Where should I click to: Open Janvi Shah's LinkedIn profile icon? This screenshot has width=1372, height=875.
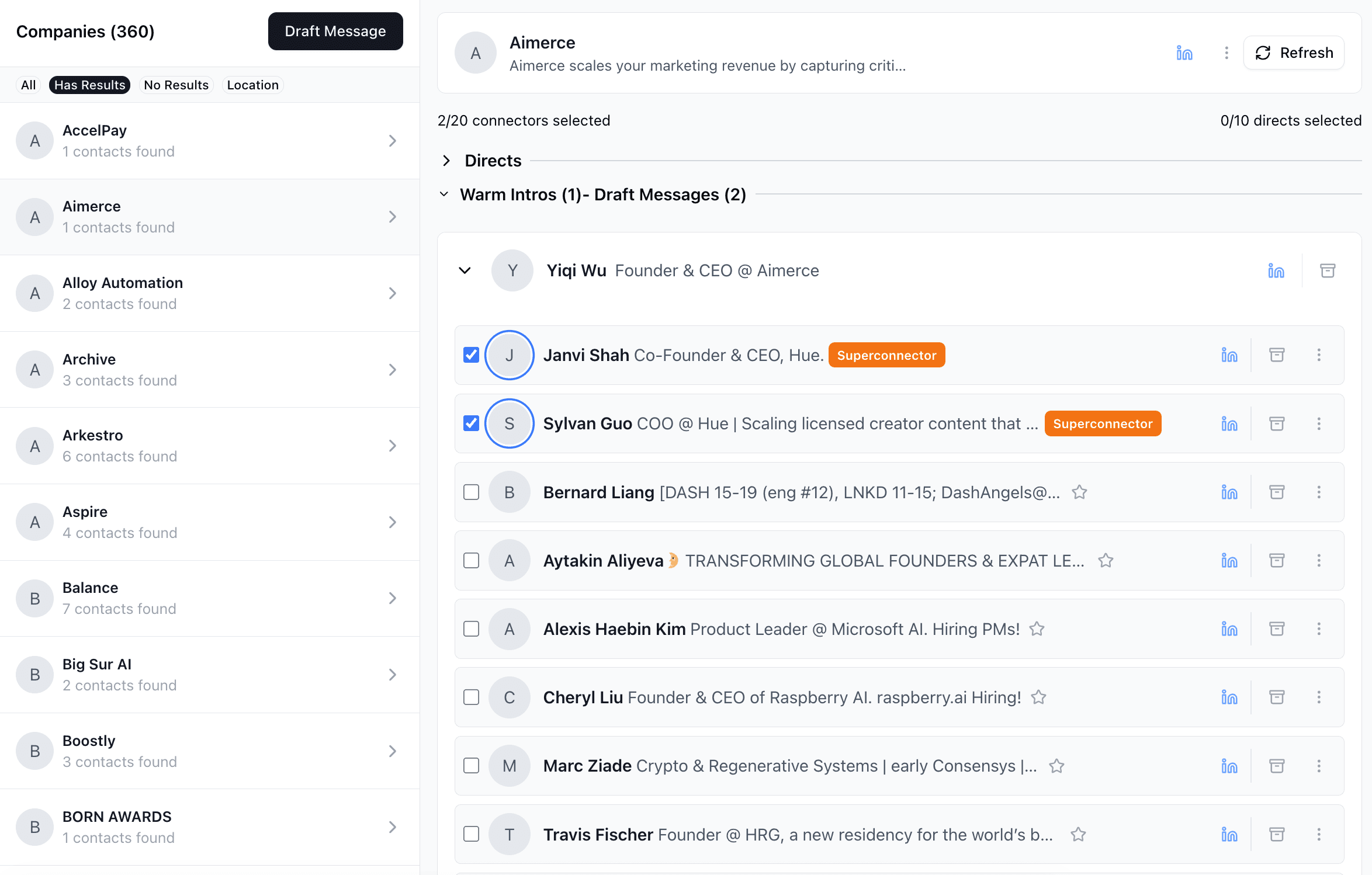pos(1229,355)
